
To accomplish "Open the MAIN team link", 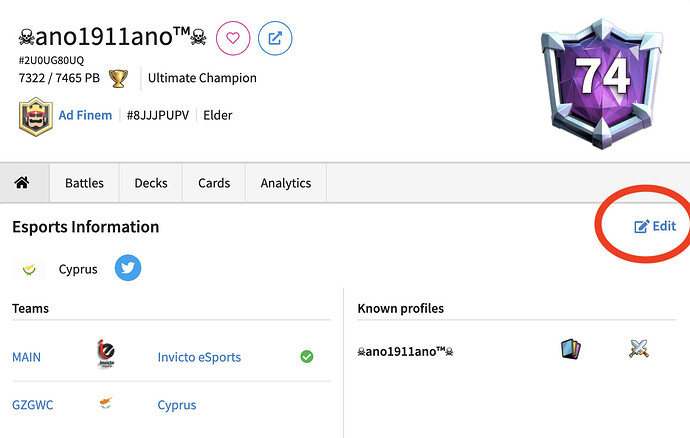I will pyautogui.click(x=26, y=357).
